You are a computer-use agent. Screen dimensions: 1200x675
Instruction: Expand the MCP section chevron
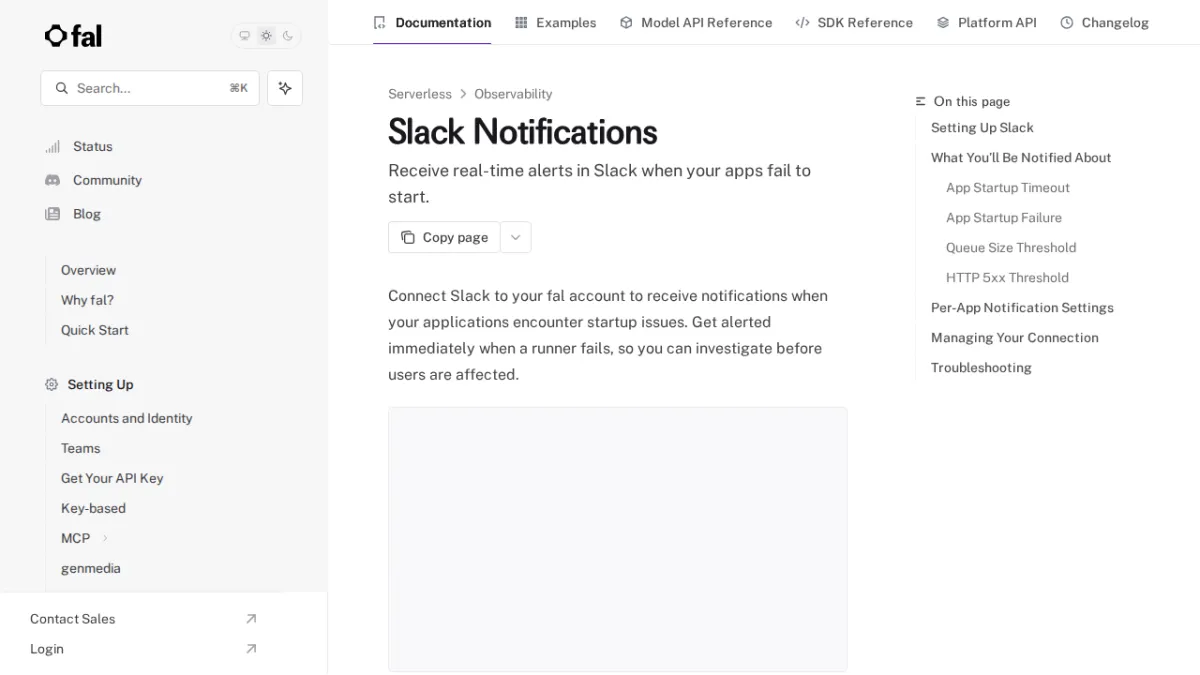pos(105,538)
